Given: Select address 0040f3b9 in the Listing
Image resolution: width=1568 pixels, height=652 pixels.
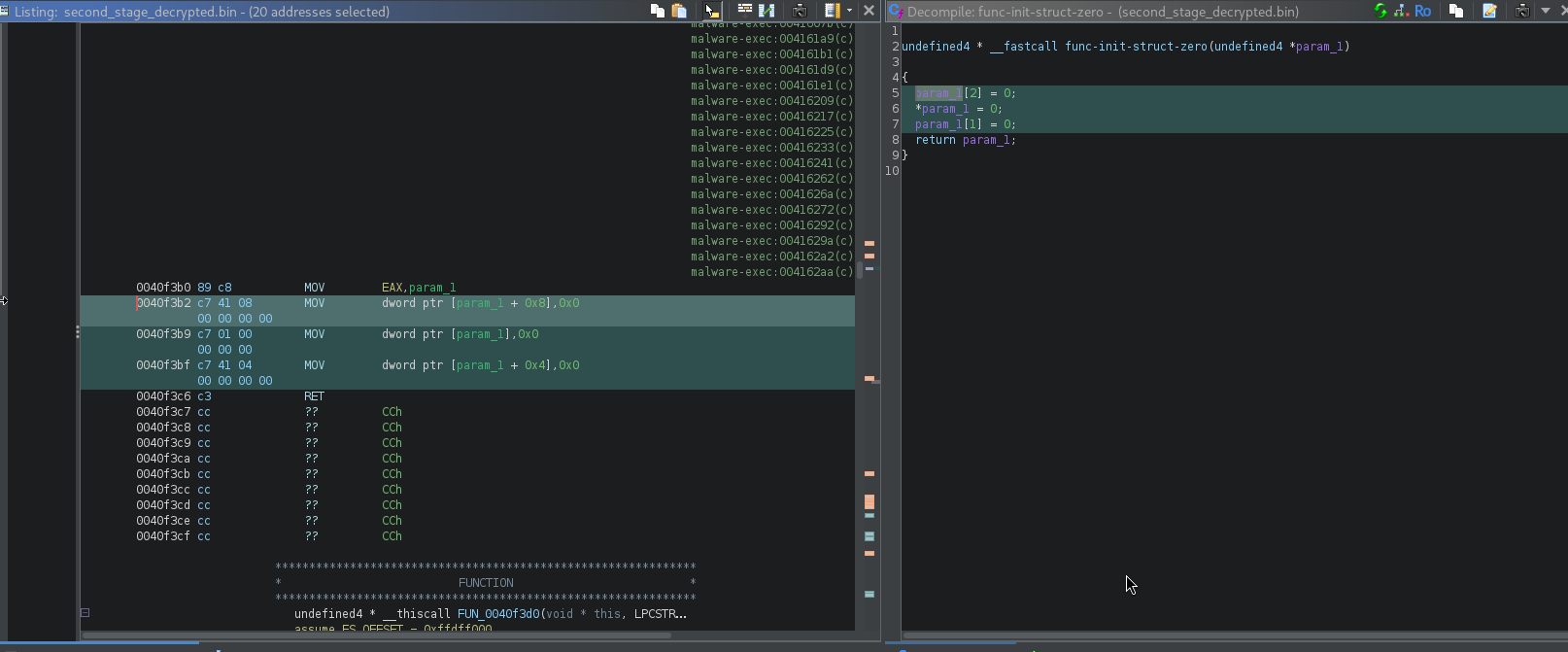Looking at the screenshot, I should coord(163,334).
